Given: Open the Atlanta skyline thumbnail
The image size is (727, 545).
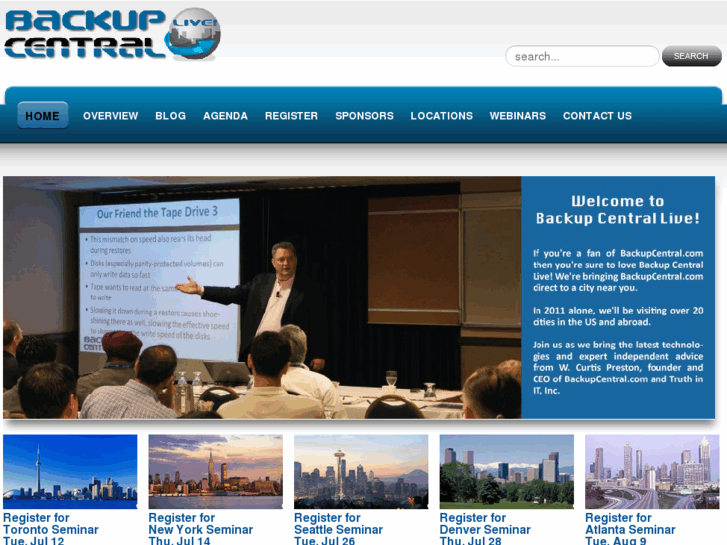Looking at the screenshot, I should click(652, 472).
